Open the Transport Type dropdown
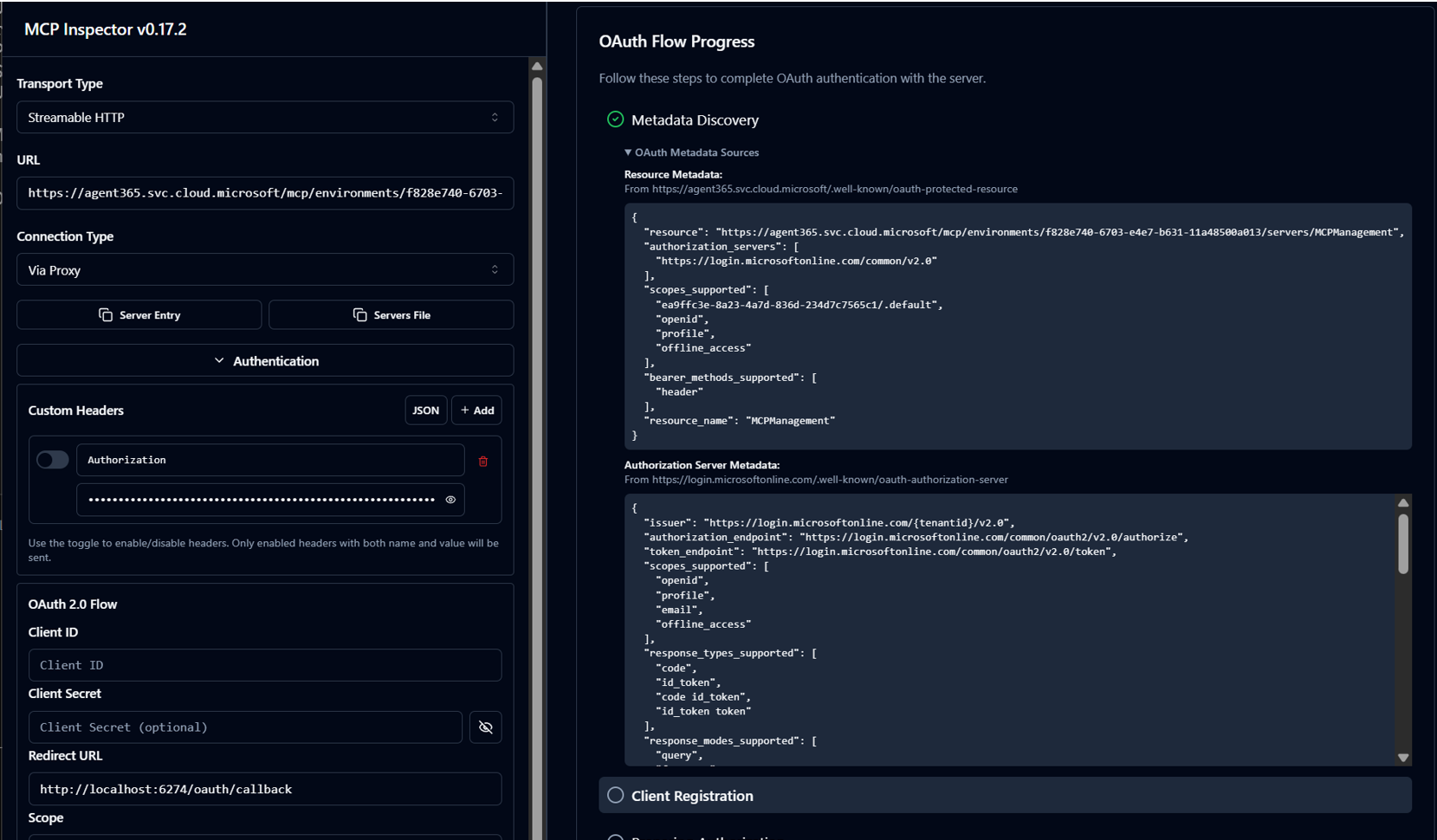This screenshot has height=840, width=1437. pyautogui.click(x=264, y=118)
